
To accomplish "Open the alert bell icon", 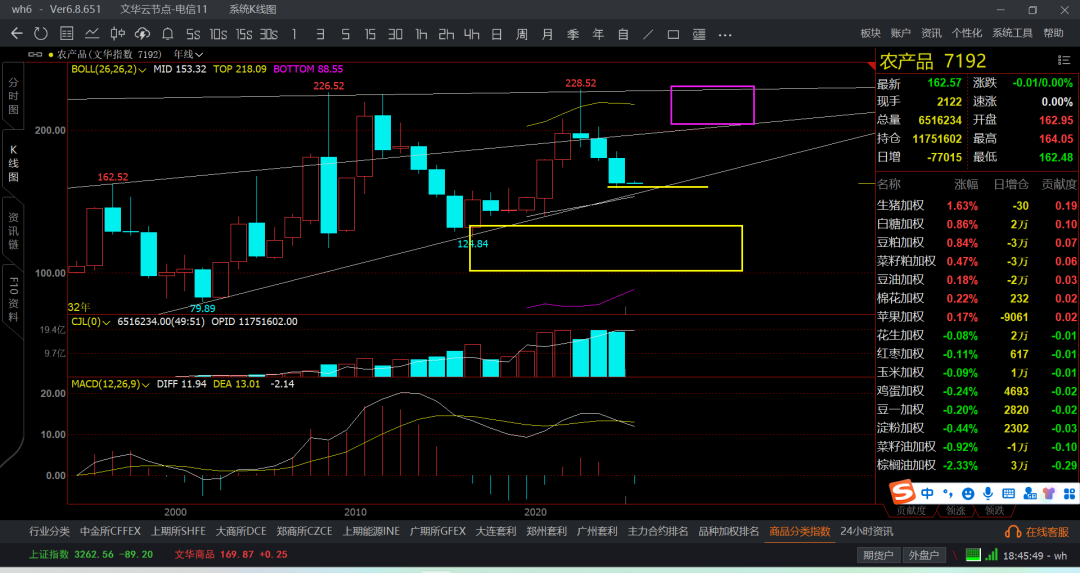I will tap(167, 34).
